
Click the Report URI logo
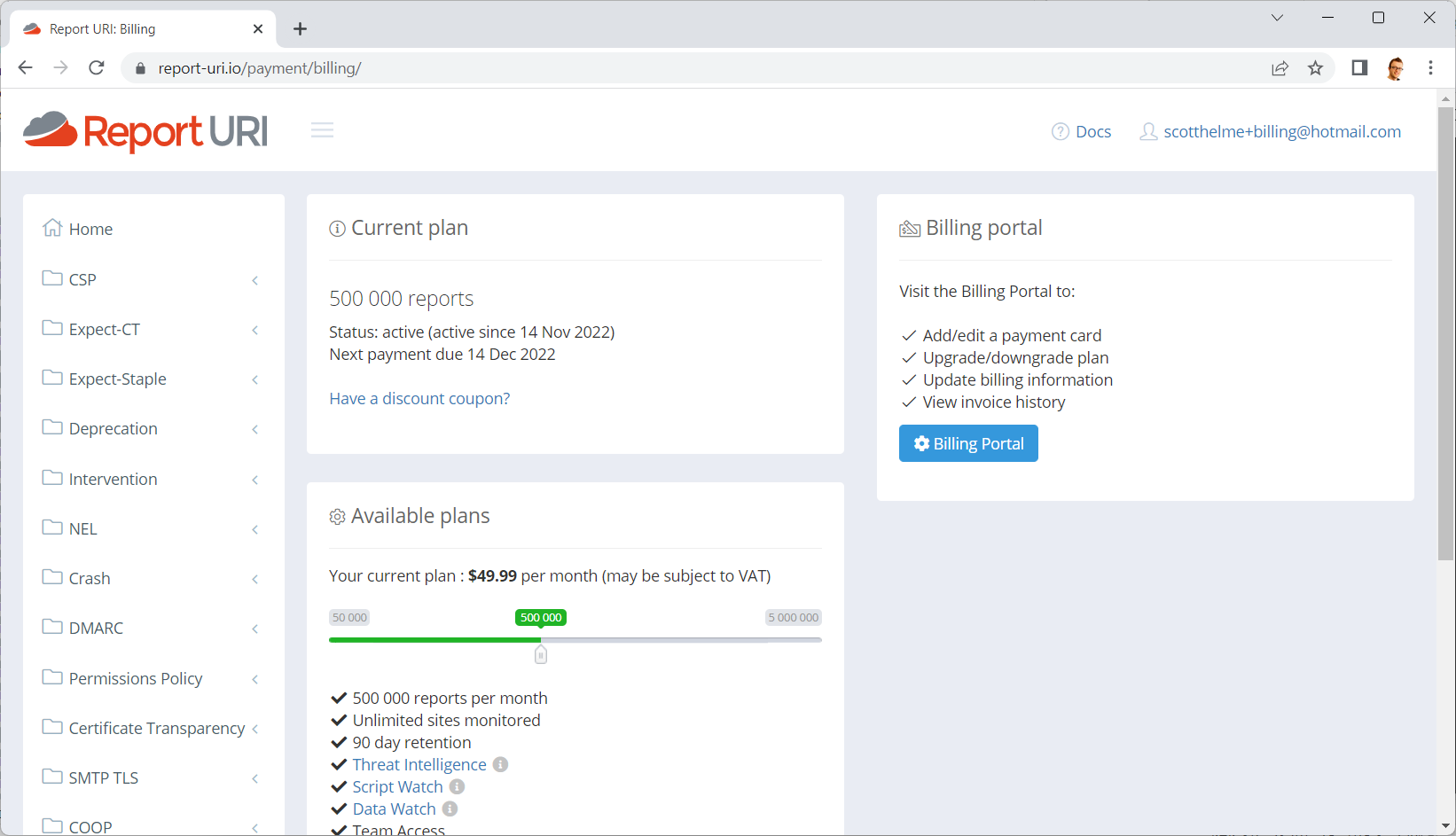click(145, 131)
